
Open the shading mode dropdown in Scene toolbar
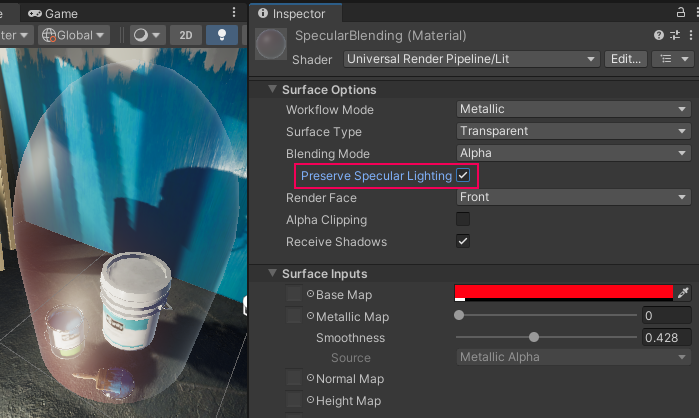pos(148,35)
